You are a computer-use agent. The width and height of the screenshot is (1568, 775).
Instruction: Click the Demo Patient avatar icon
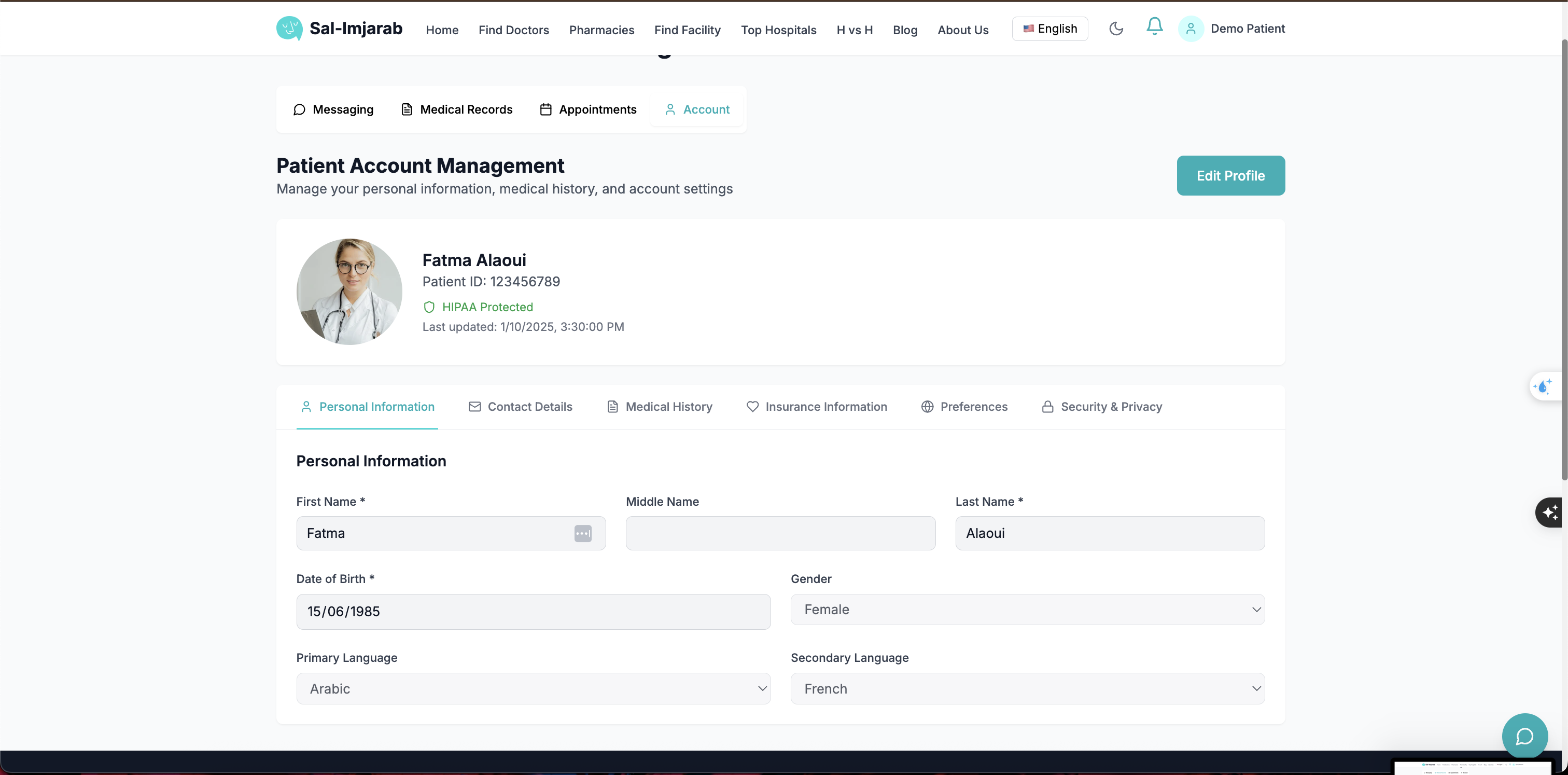click(x=1191, y=29)
